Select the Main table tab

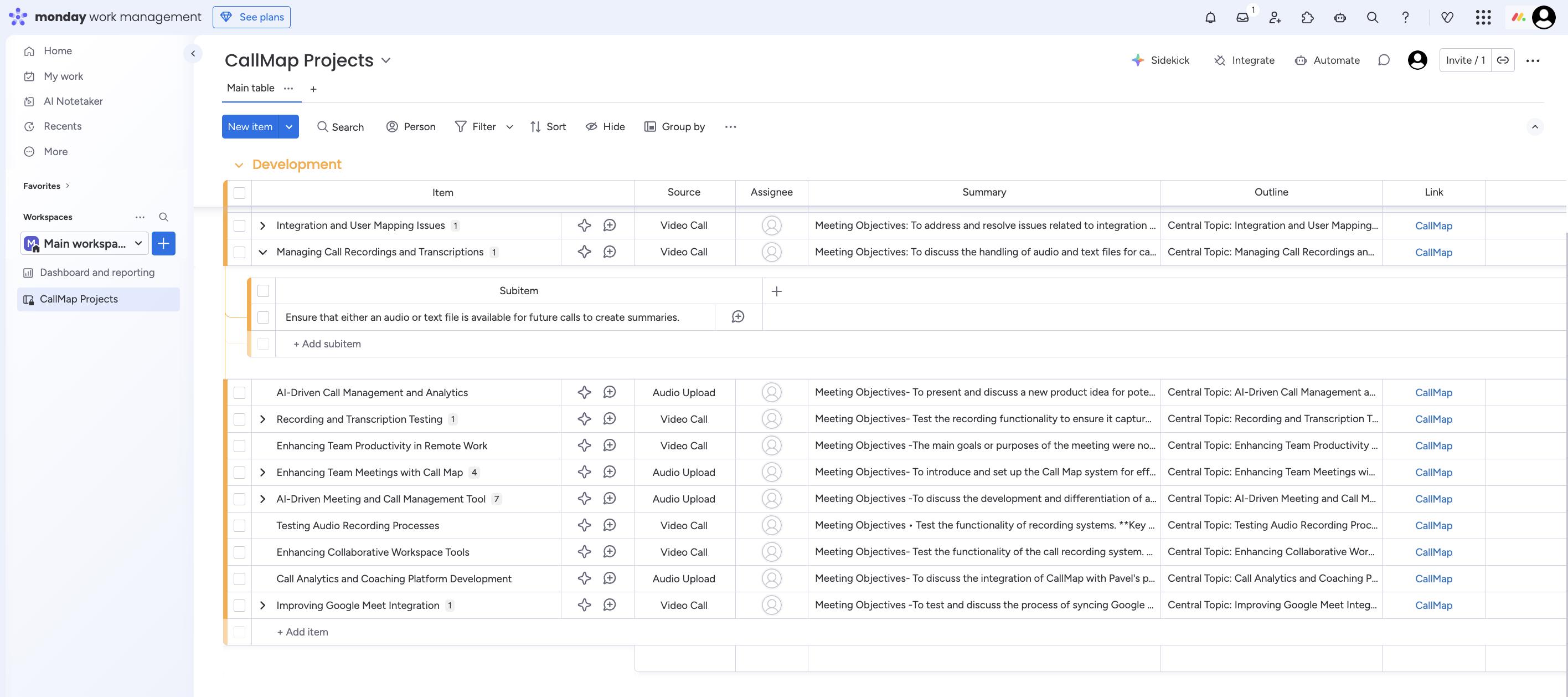250,88
